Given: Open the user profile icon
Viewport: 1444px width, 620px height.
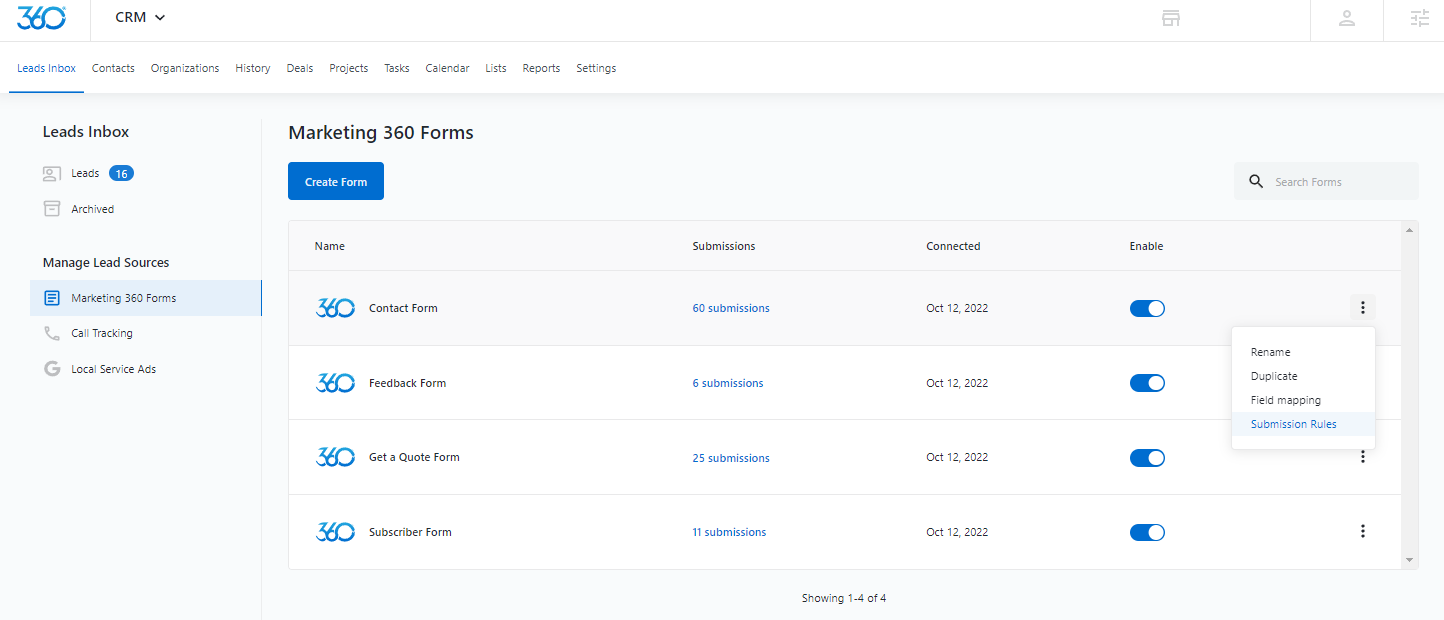Looking at the screenshot, I should [x=1347, y=18].
